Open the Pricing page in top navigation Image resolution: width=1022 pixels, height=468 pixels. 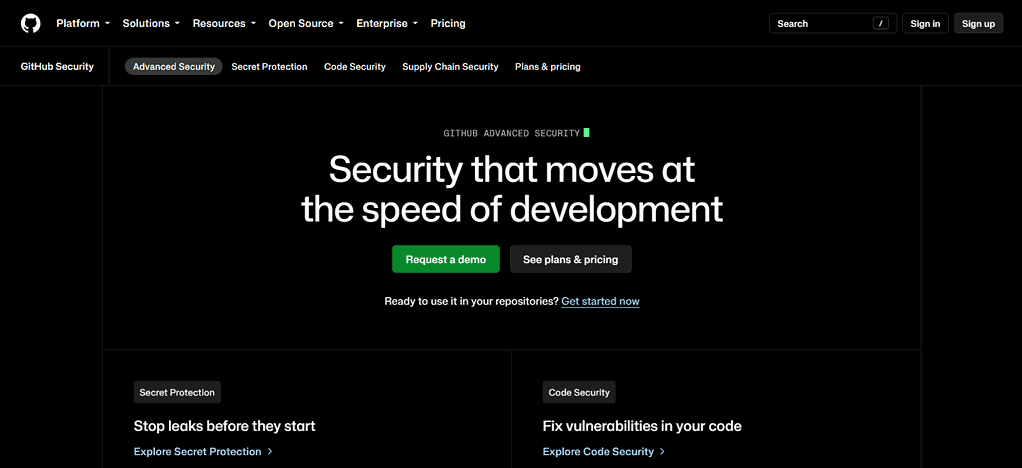tap(448, 23)
